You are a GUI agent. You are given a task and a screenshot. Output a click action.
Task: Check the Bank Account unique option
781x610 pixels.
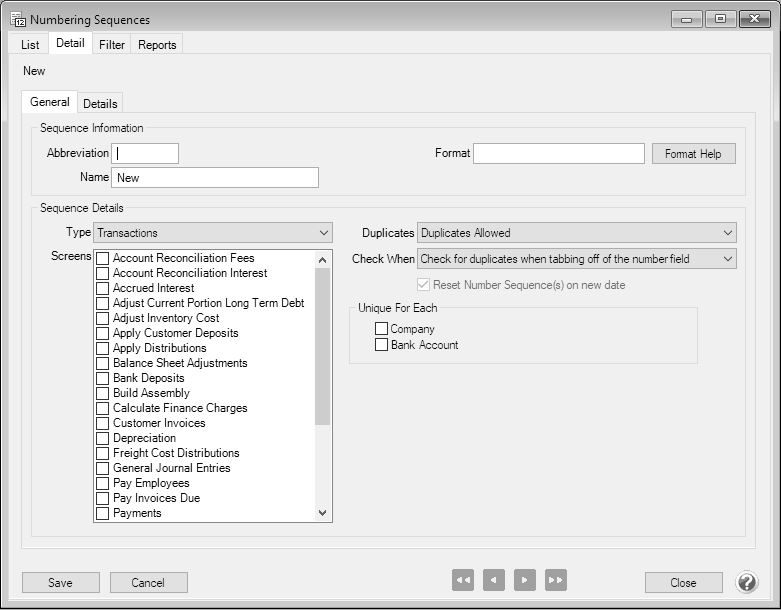tap(381, 345)
